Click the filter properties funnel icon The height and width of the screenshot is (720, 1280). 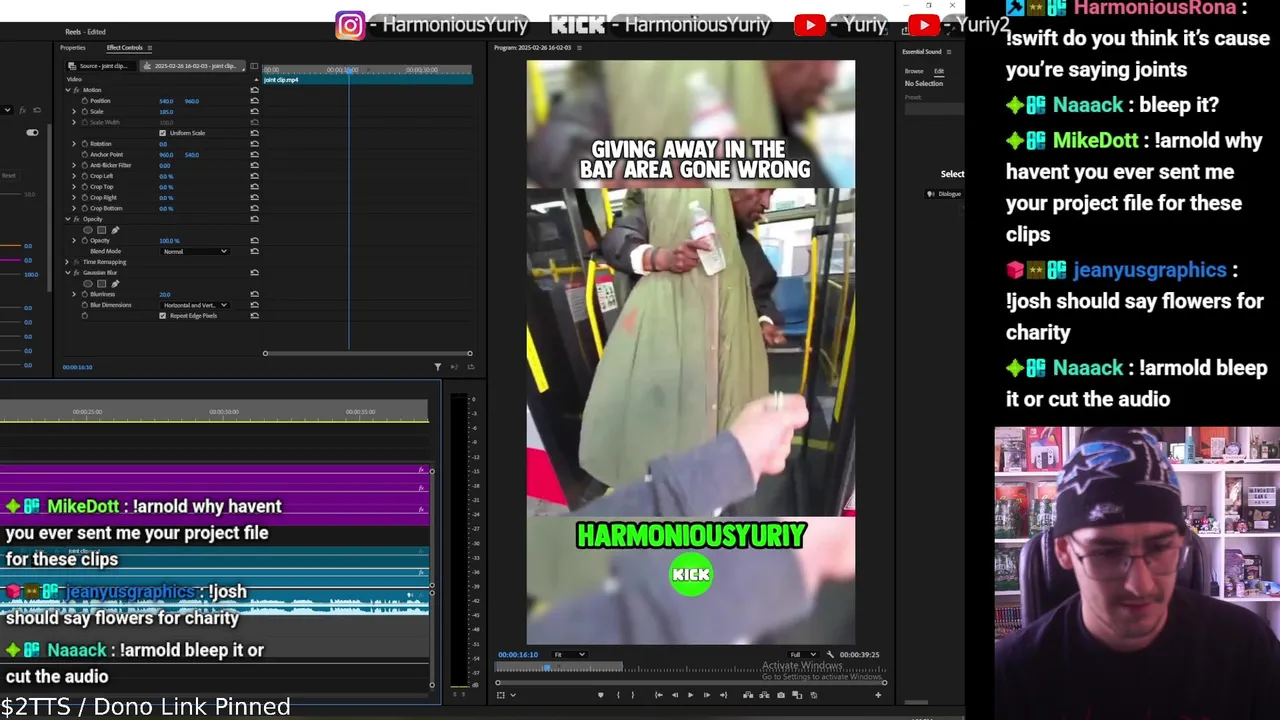point(437,367)
